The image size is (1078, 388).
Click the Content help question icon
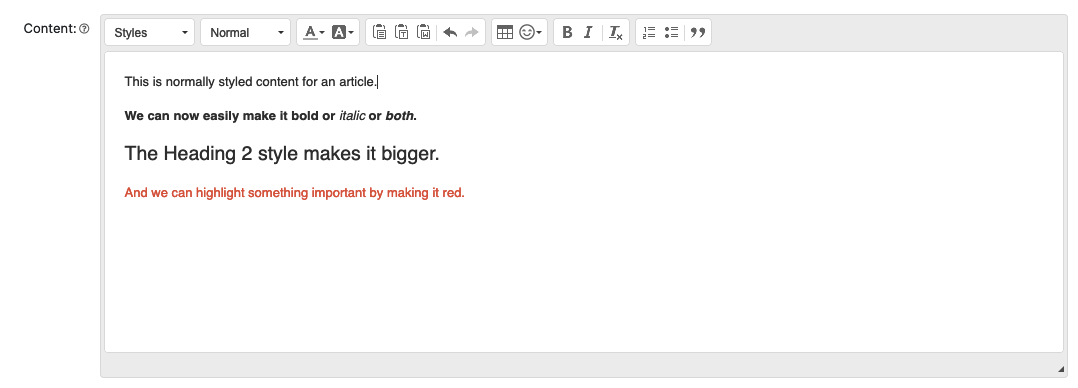[x=85, y=29]
